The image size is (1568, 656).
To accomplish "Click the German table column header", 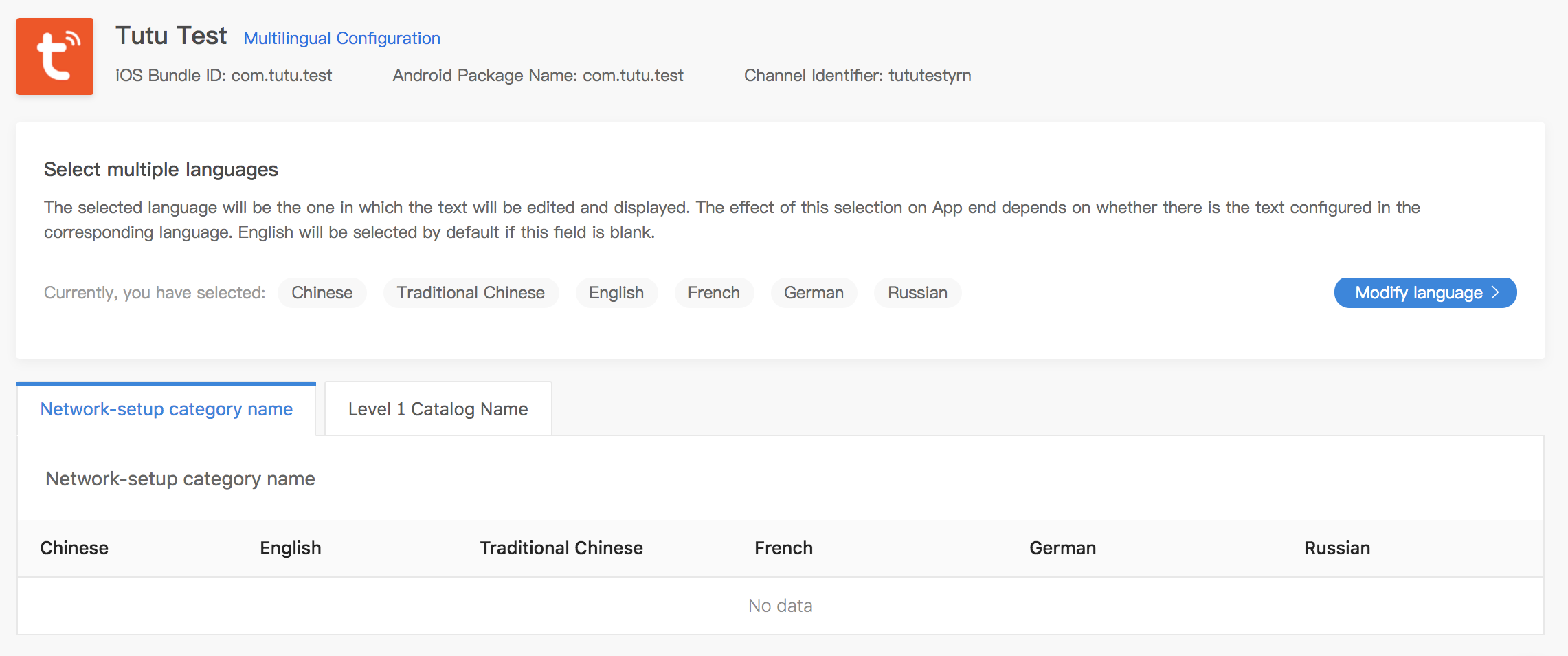I will point(1062,548).
